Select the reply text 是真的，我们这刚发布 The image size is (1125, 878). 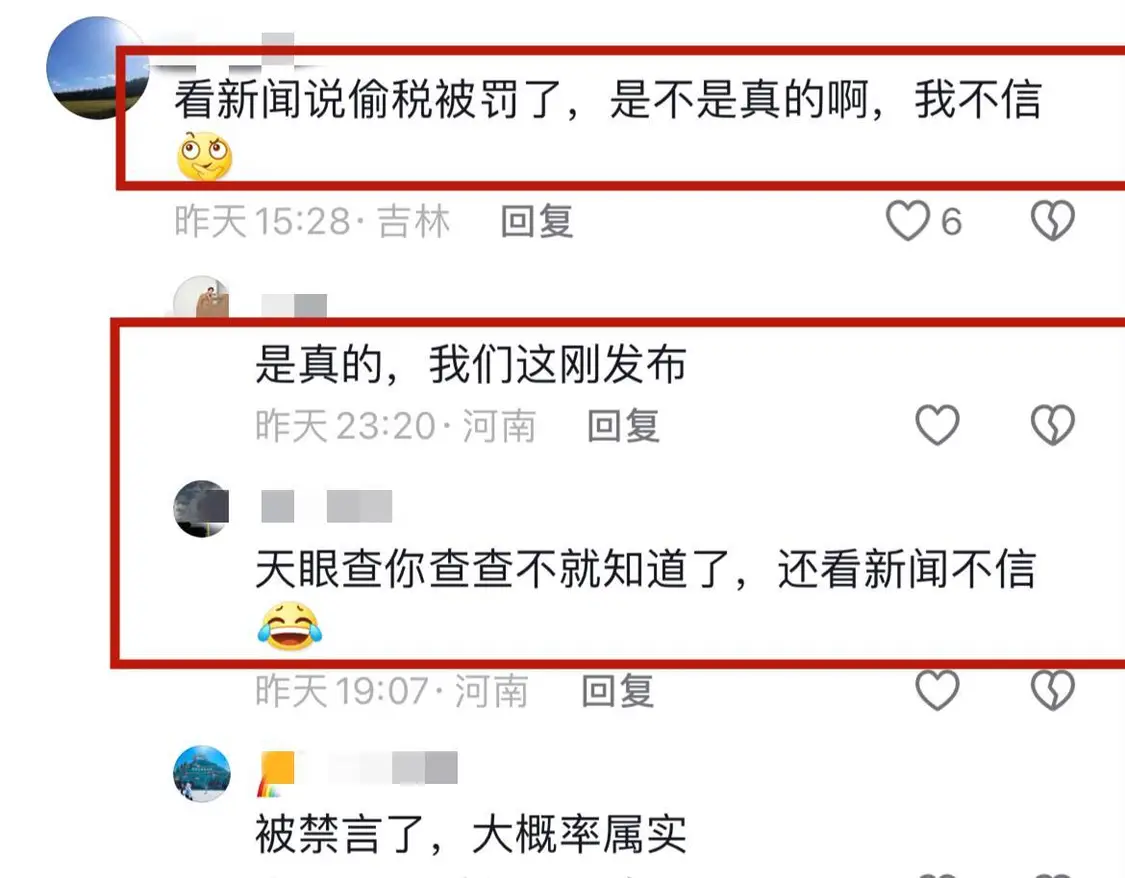point(471,364)
